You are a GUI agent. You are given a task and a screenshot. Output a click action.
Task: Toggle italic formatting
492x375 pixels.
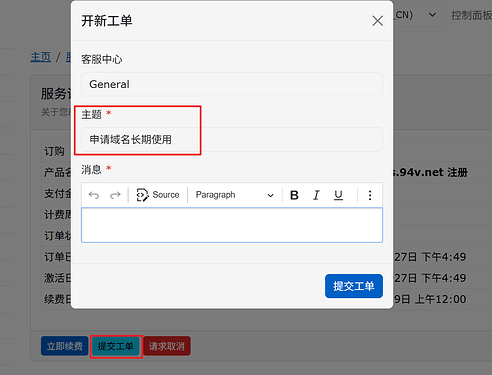pyautogui.click(x=316, y=195)
